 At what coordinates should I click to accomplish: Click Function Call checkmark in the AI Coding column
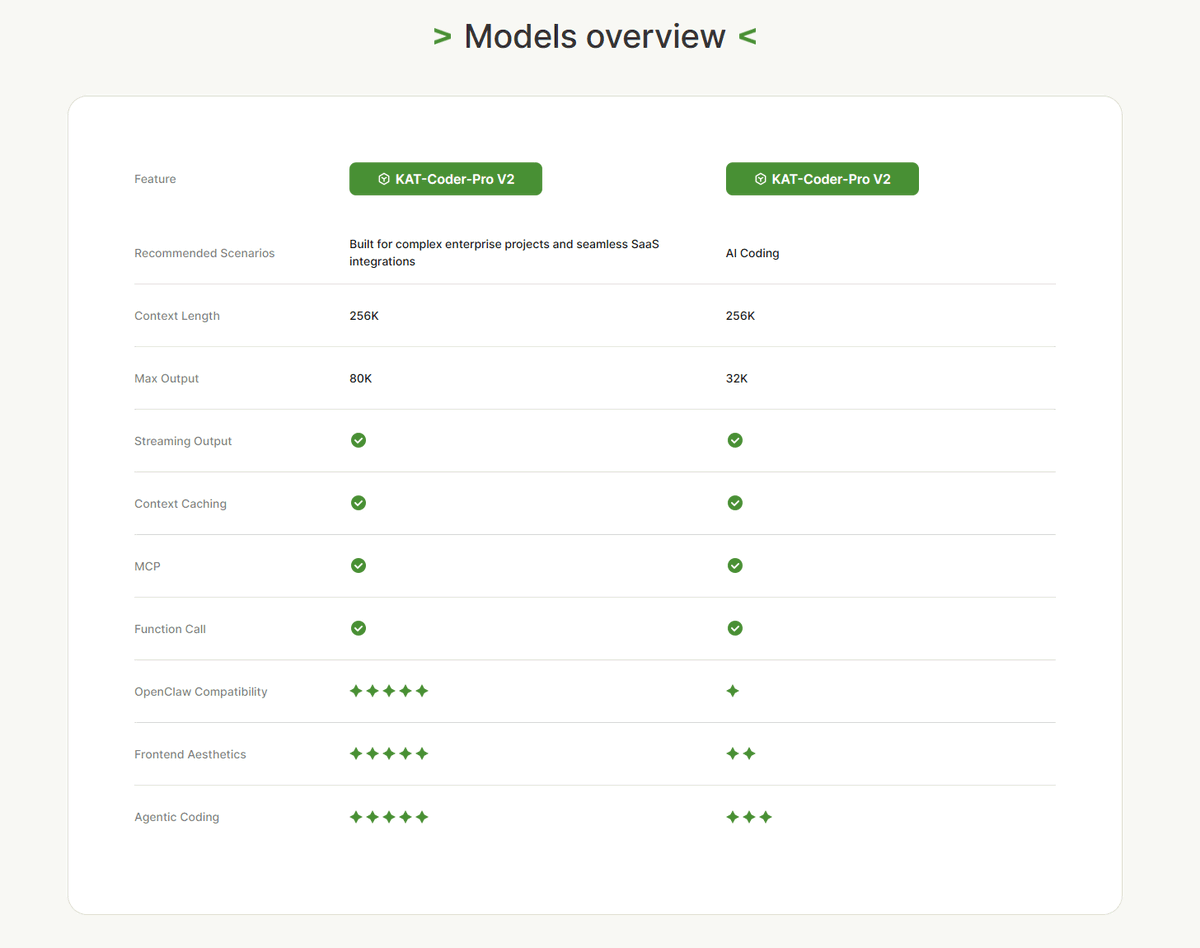(735, 628)
